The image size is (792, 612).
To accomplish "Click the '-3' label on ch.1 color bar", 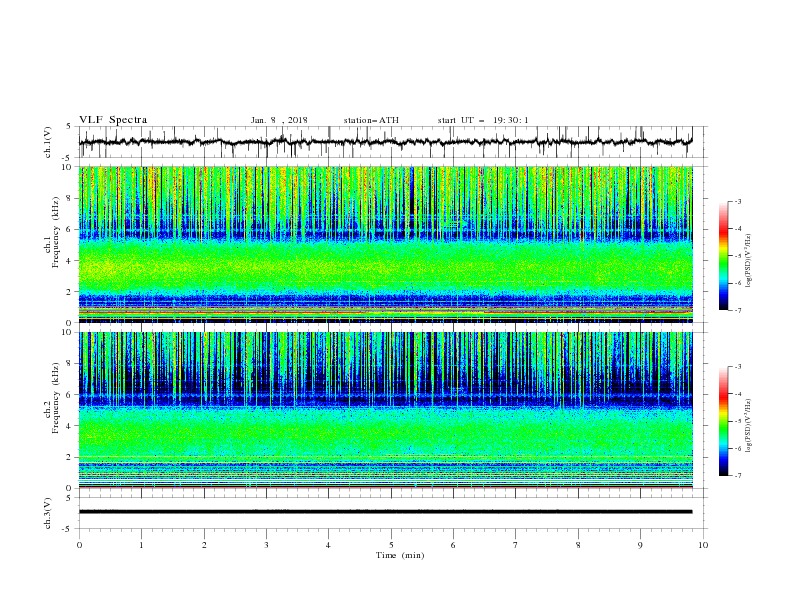I will (x=737, y=201).
